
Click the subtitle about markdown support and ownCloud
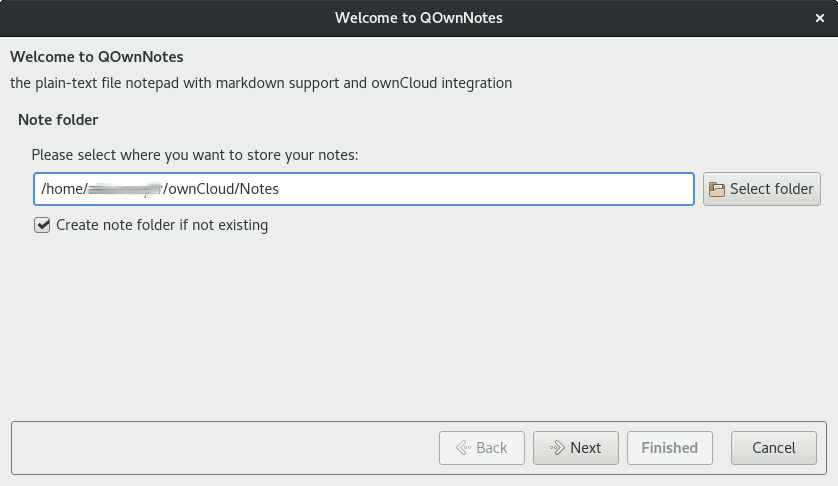tap(261, 83)
